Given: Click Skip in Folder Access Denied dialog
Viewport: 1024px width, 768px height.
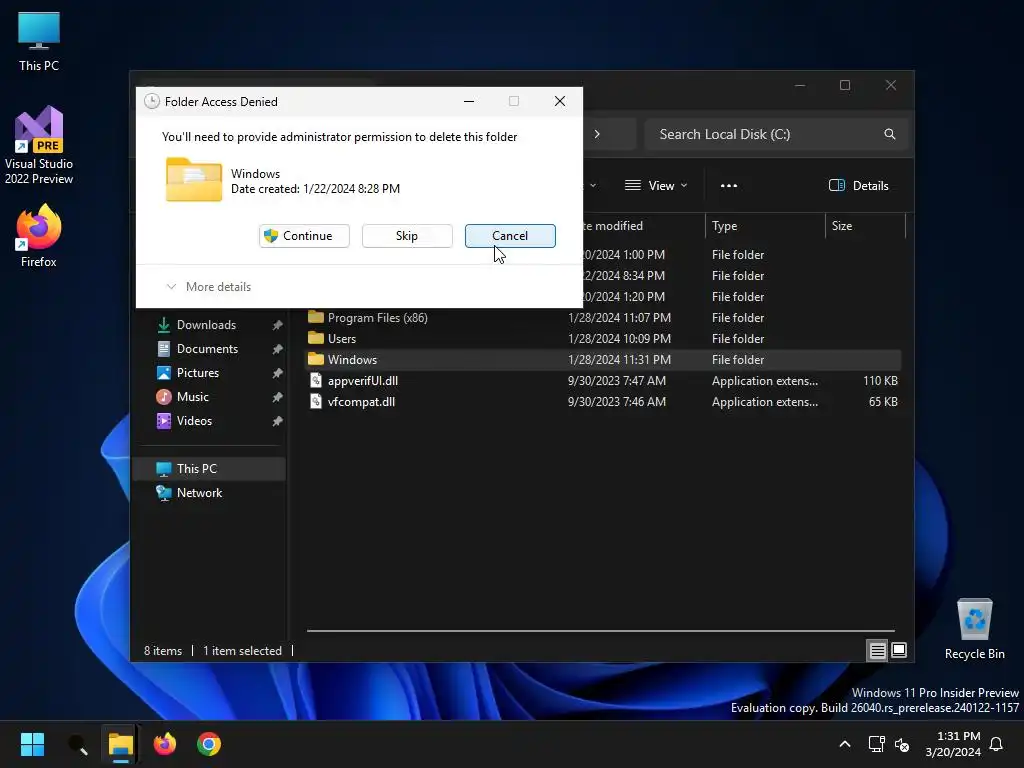Looking at the screenshot, I should (407, 236).
